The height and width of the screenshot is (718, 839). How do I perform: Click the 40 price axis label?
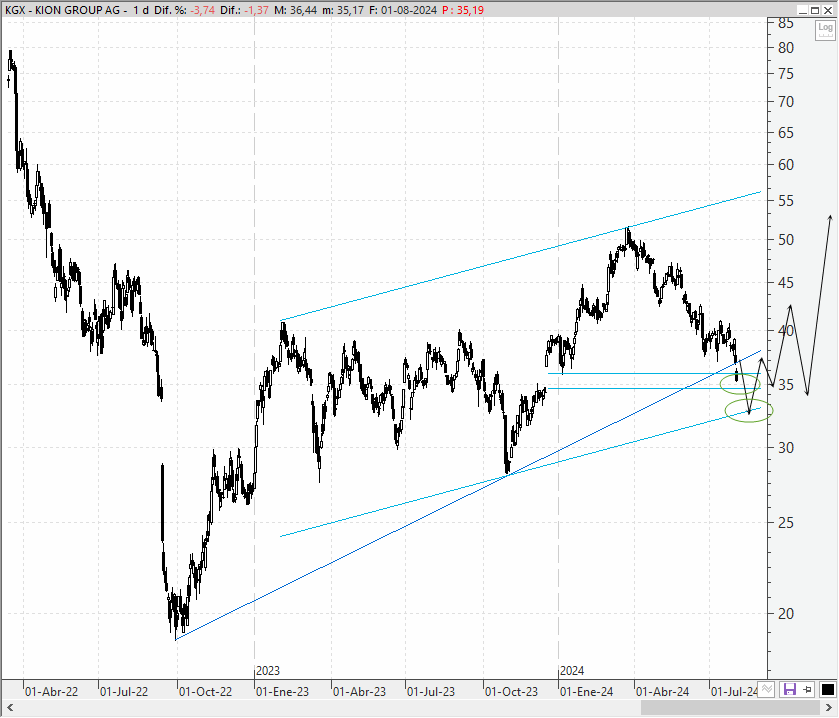point(785,331)
